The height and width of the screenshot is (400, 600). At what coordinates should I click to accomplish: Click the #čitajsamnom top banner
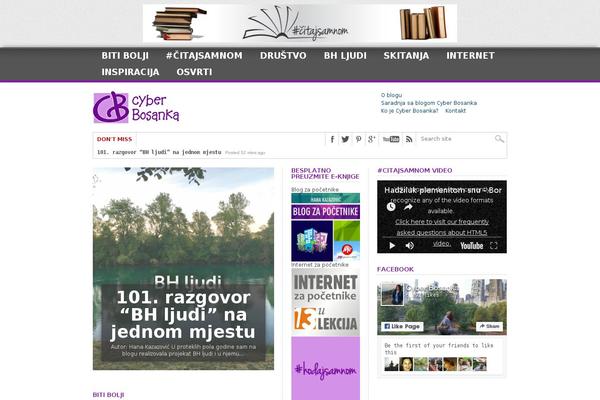click(x=300, y=23)
